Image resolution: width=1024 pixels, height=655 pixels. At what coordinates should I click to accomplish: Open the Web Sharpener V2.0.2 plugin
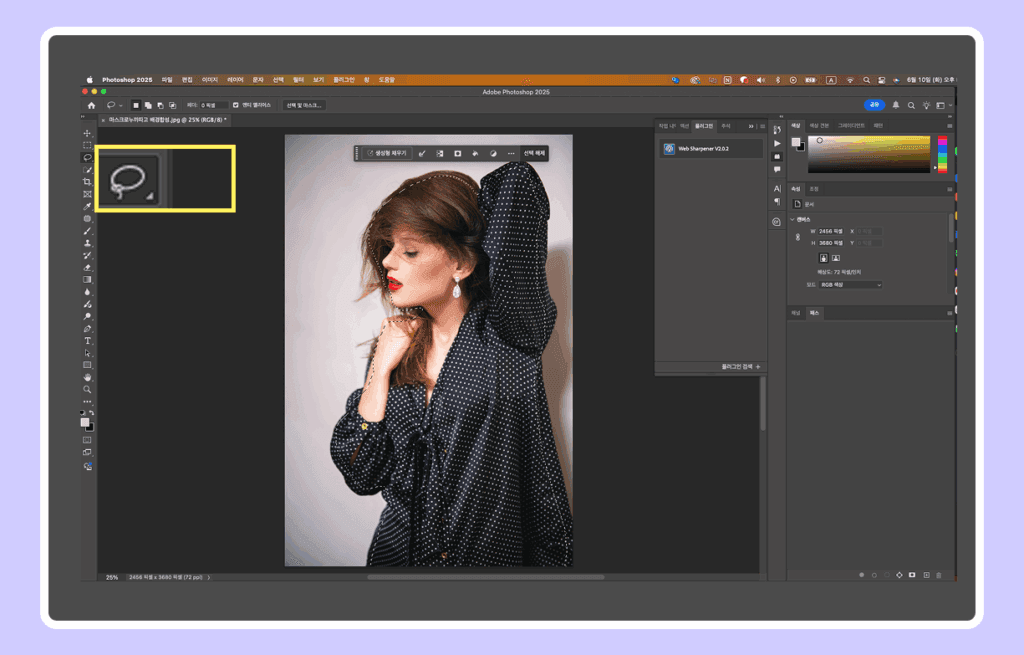[x=711, y=149]
